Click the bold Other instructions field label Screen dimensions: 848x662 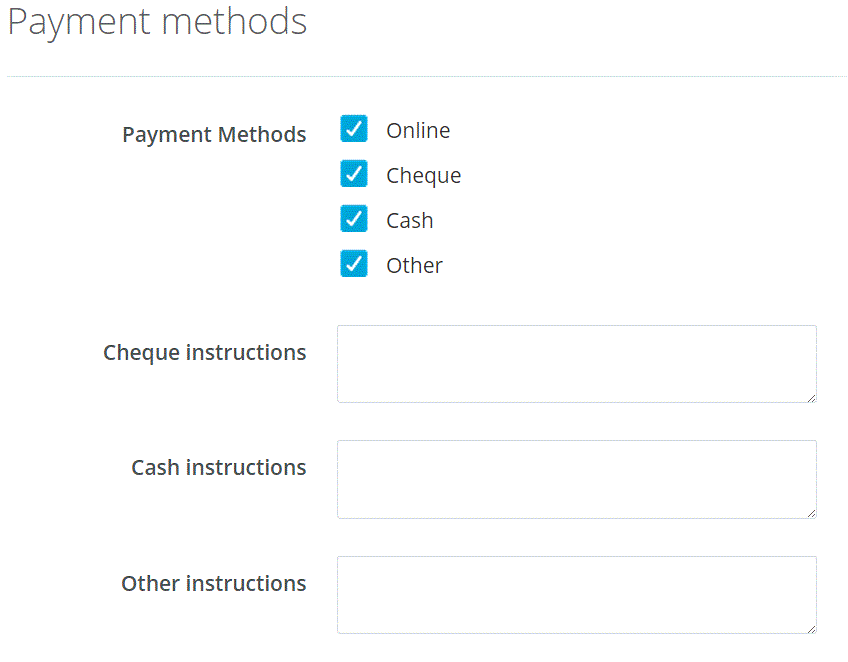pyautogui.click(x=213, y=584)
